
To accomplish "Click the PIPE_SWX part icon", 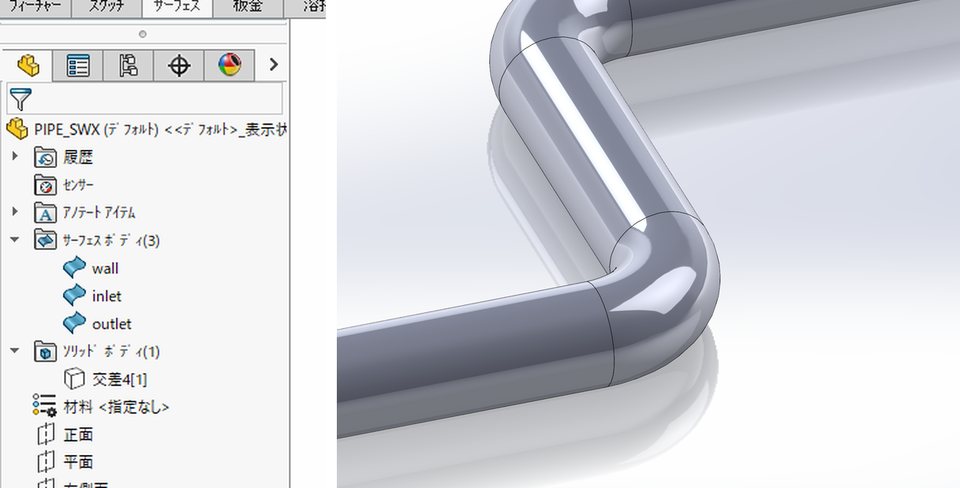I will (17, 129).
